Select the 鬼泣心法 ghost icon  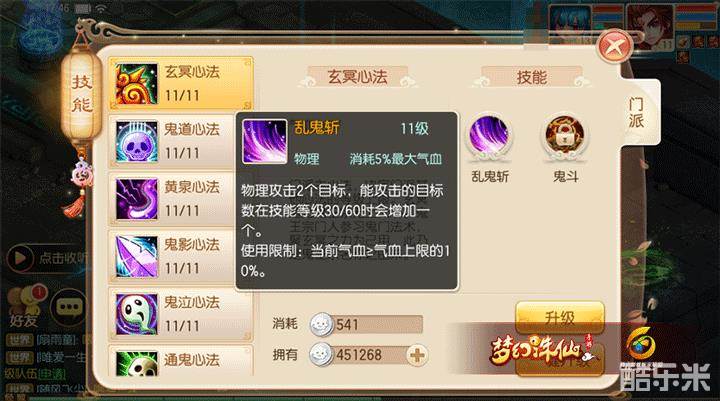coord(136,314)
